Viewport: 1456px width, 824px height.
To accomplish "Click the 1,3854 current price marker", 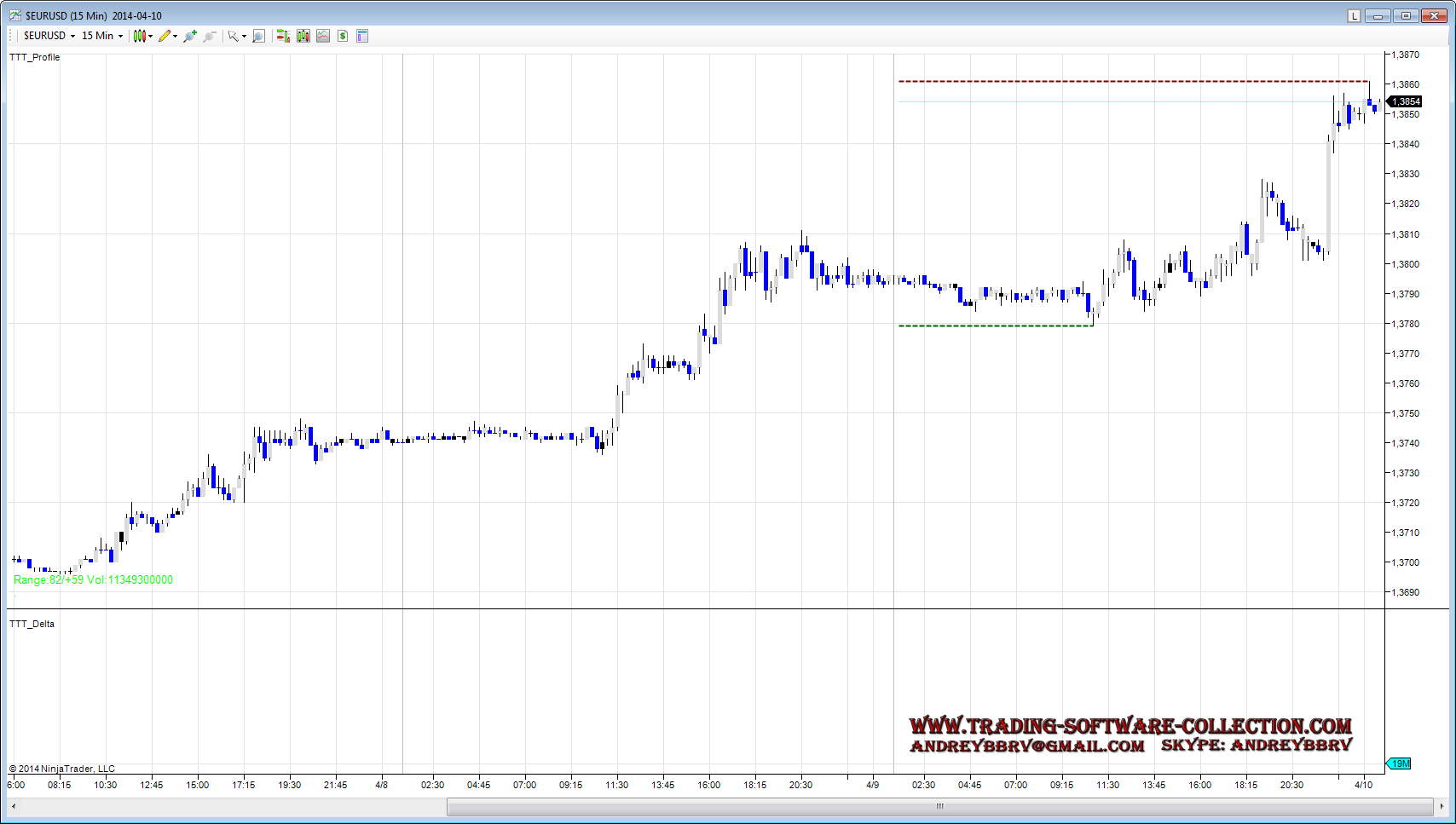I will 1406,101.
